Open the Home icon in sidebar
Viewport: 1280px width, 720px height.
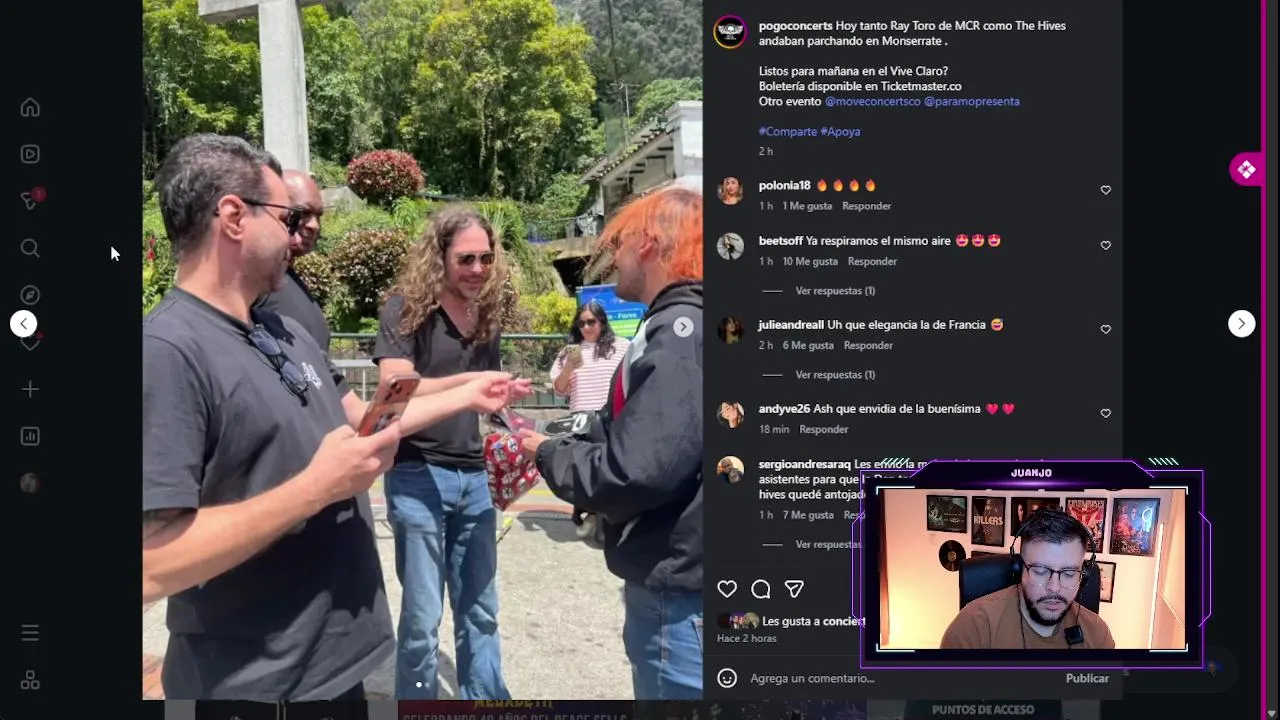point(30,107)
